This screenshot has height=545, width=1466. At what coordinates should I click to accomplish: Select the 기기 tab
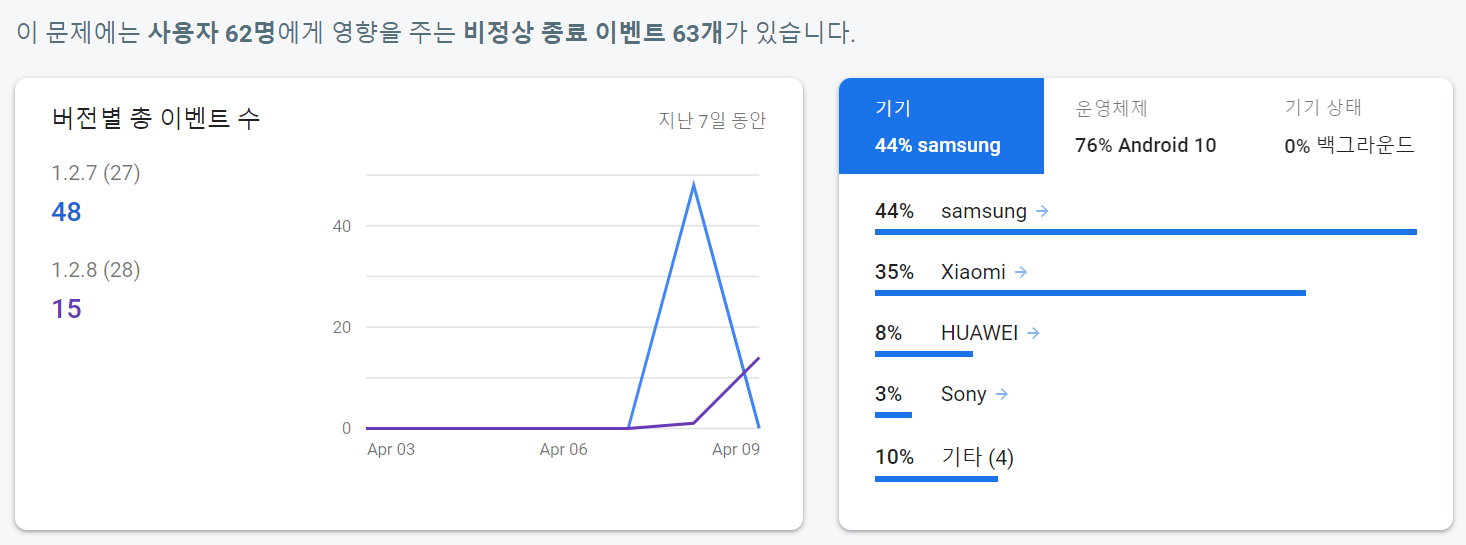[940, 126]
